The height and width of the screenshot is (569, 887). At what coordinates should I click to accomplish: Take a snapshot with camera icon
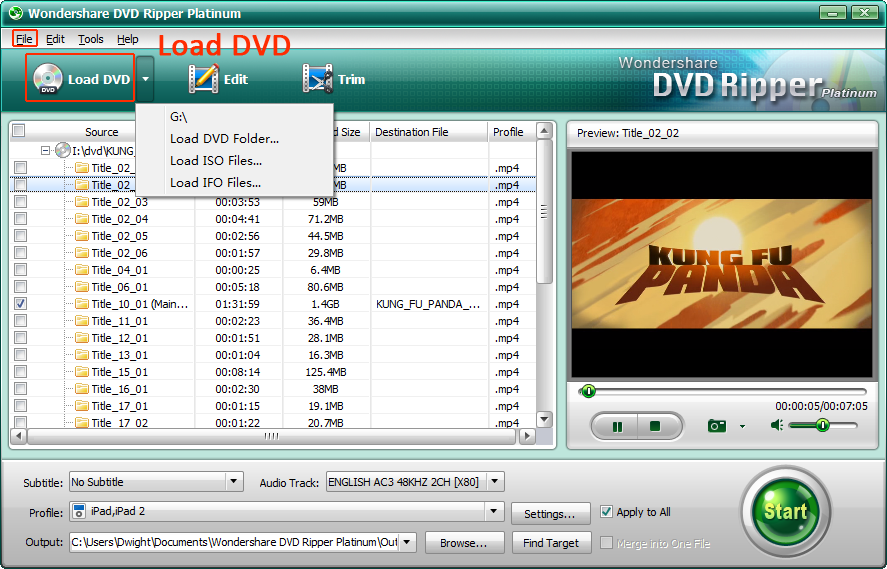(x=716, y=426)
